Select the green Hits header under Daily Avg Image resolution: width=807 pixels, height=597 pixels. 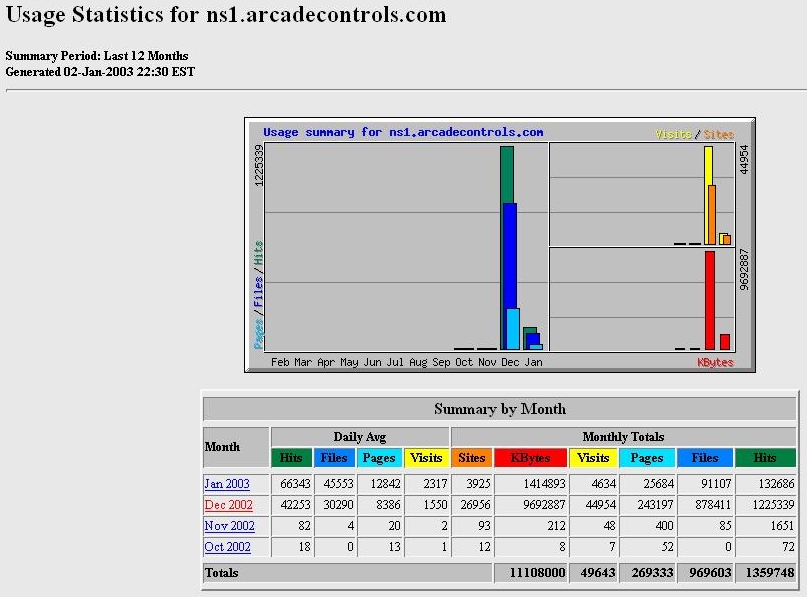[291, 458]
